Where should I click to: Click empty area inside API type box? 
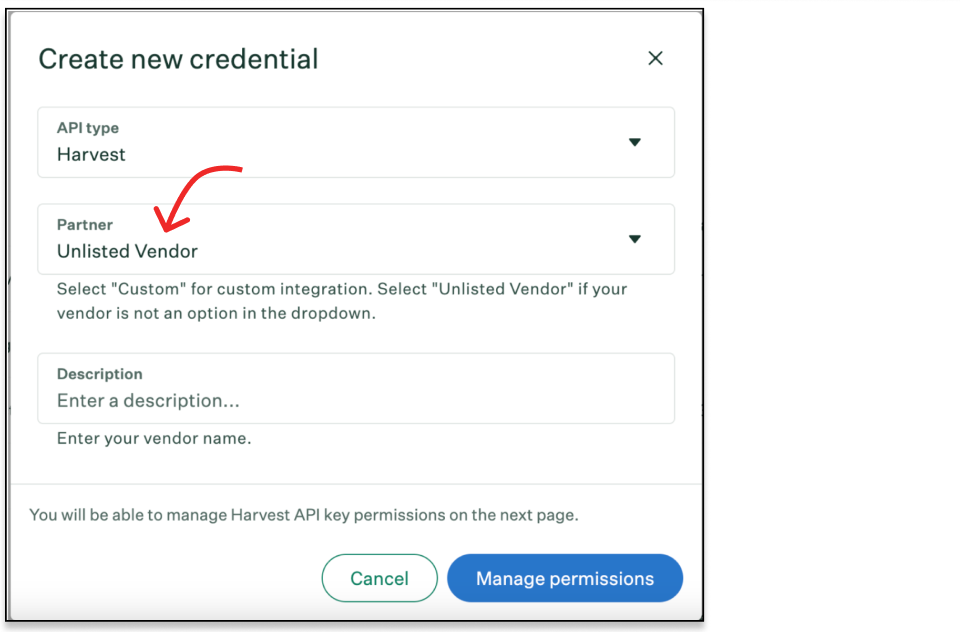380,142
